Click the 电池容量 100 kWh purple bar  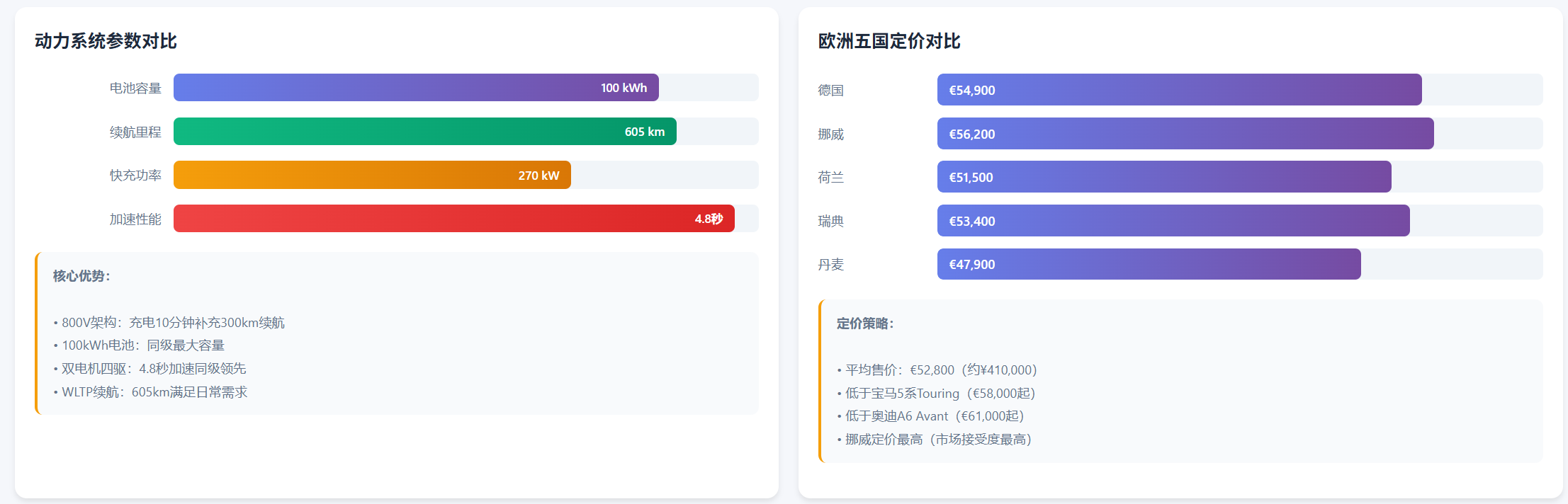point(416,88)
